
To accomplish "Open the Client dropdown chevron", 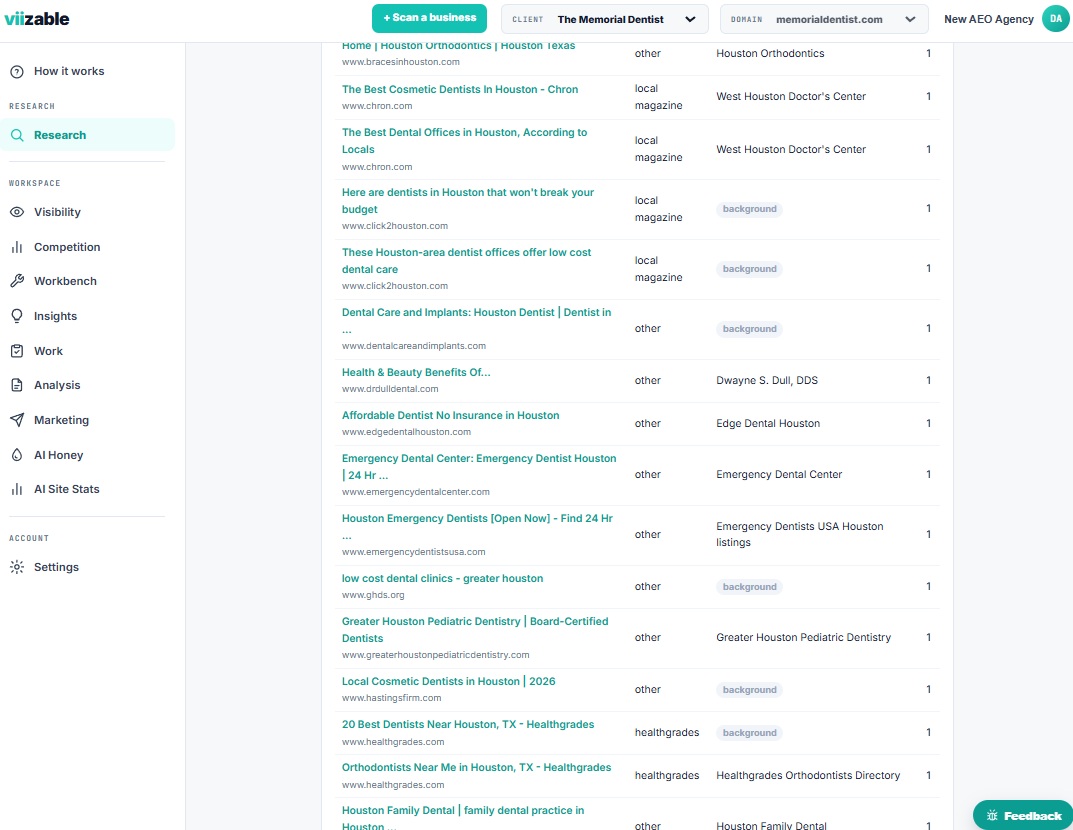I will click(x=690, y=19).
